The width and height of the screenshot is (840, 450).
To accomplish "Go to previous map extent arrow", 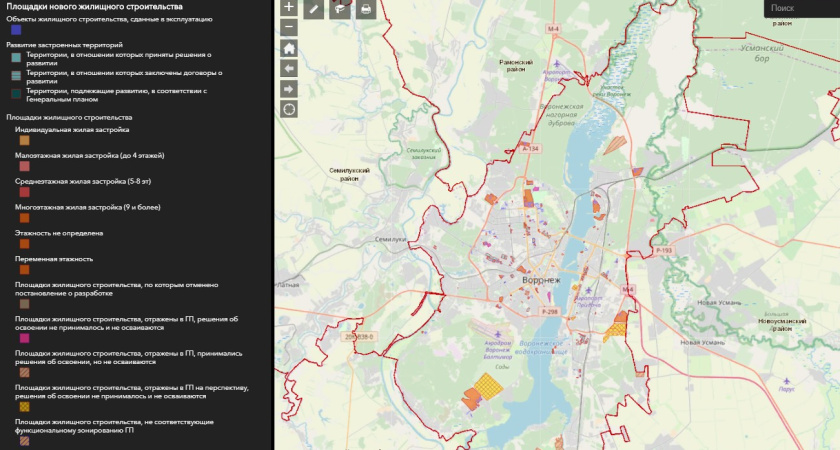I will pos(289,68).
